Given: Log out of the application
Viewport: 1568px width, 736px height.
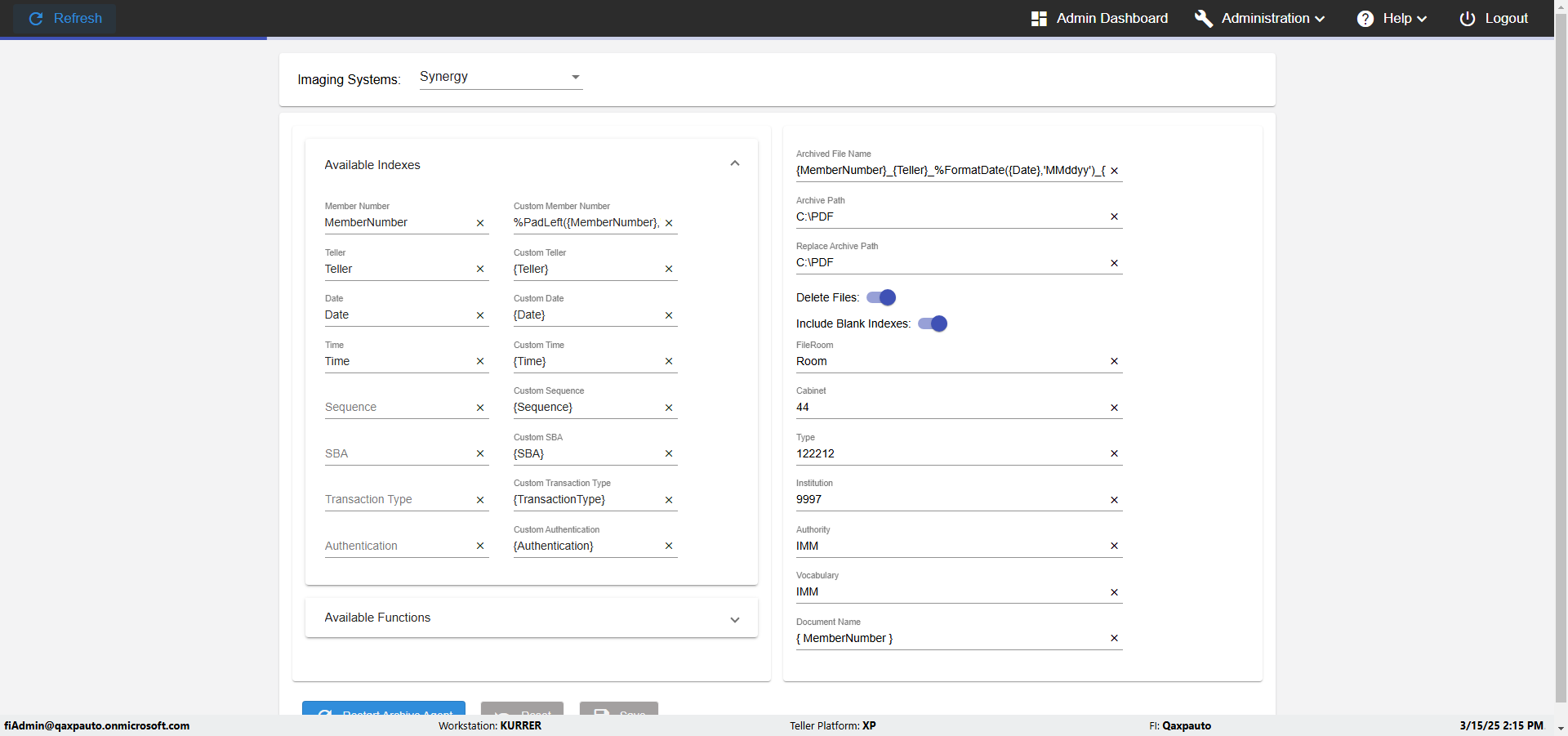Looking at the screenshot, I should pyautogui.click(x=1494, y=18).
